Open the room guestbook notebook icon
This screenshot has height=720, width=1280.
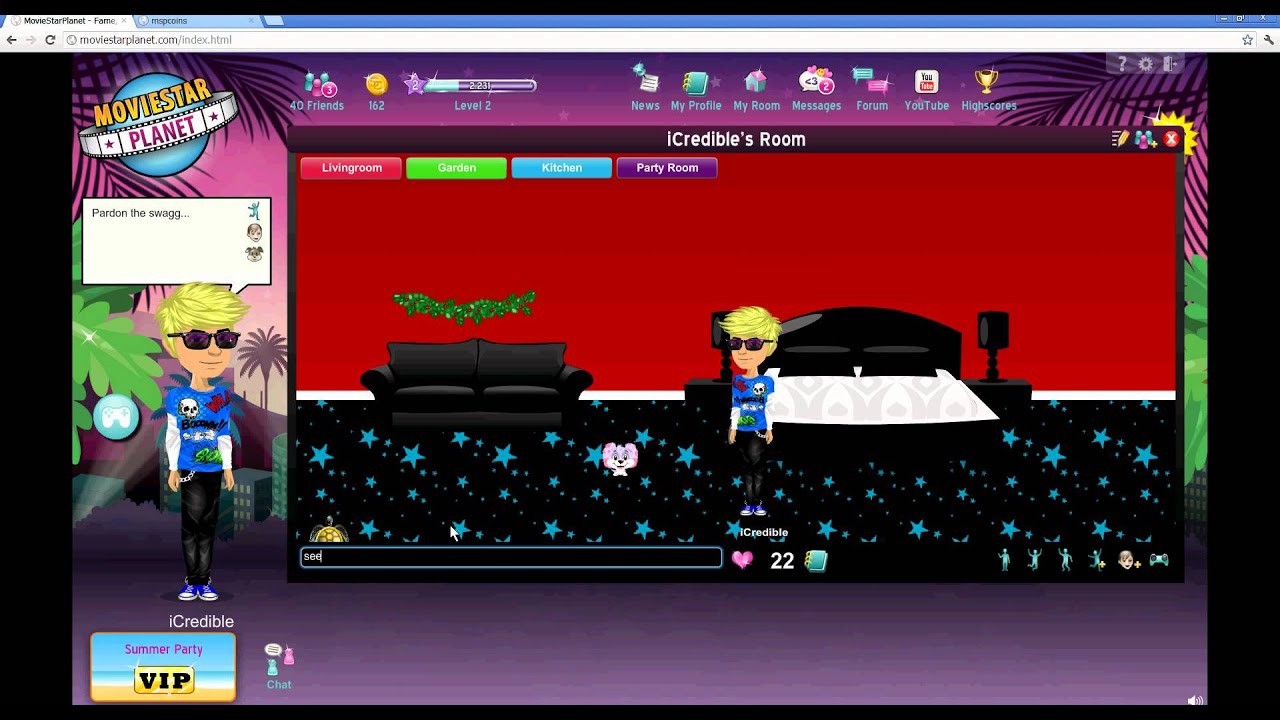point(816,561)
